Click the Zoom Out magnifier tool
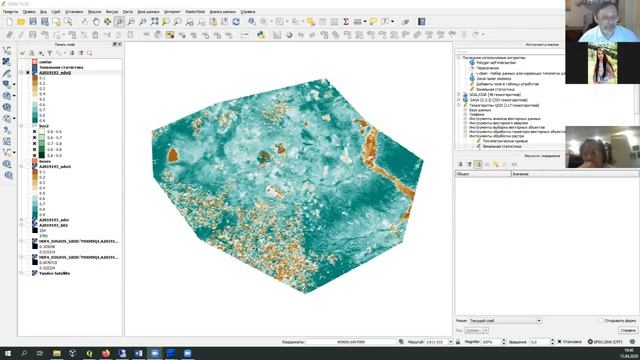 coord(131,22)
